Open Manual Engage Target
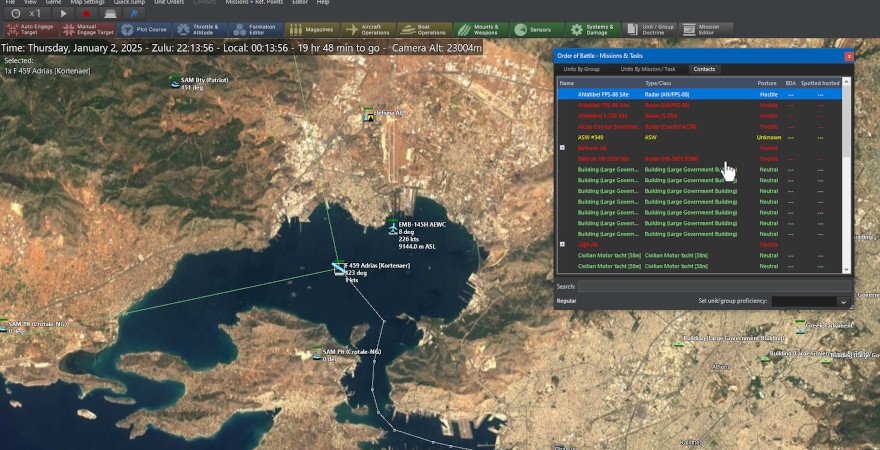880x450 pixels. (x=88, y=30)
